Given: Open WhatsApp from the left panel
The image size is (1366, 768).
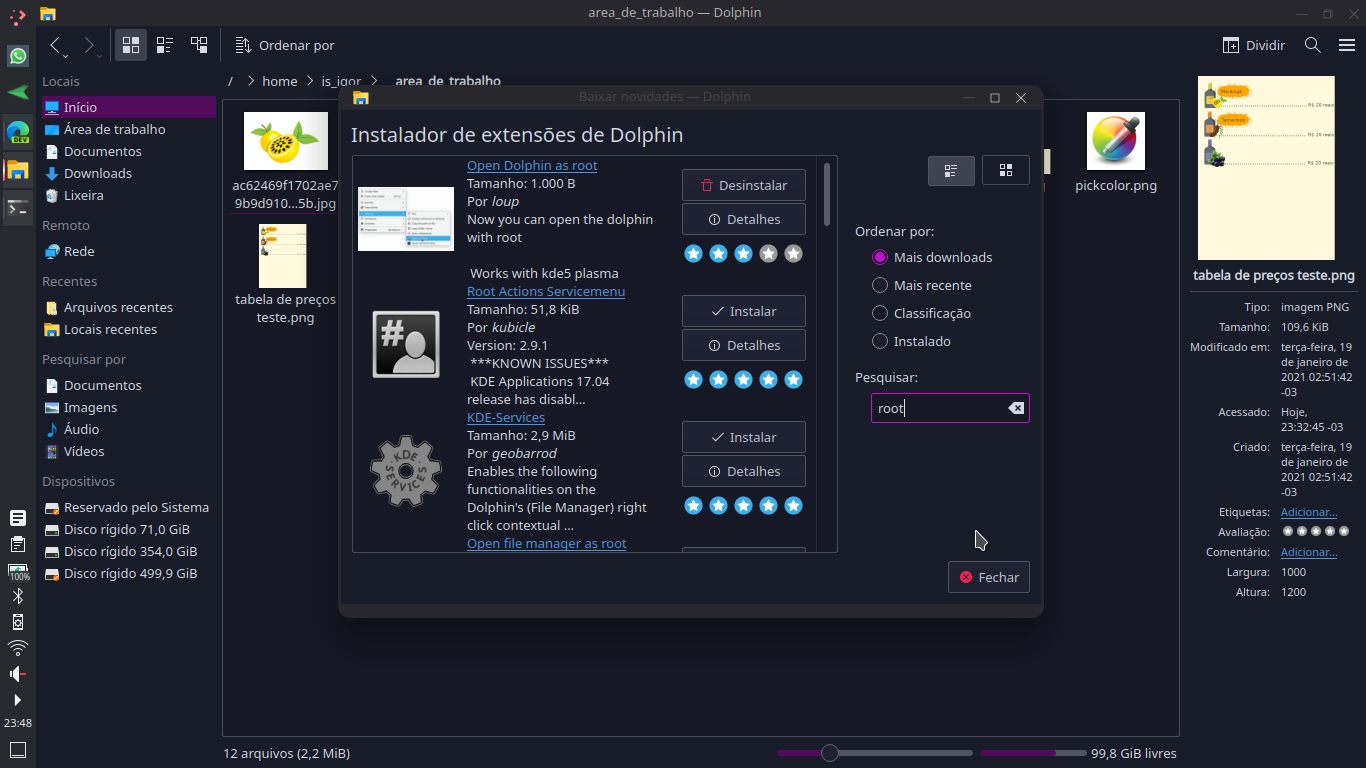Looking at the screenshot, I should click(x=18, y=56).
